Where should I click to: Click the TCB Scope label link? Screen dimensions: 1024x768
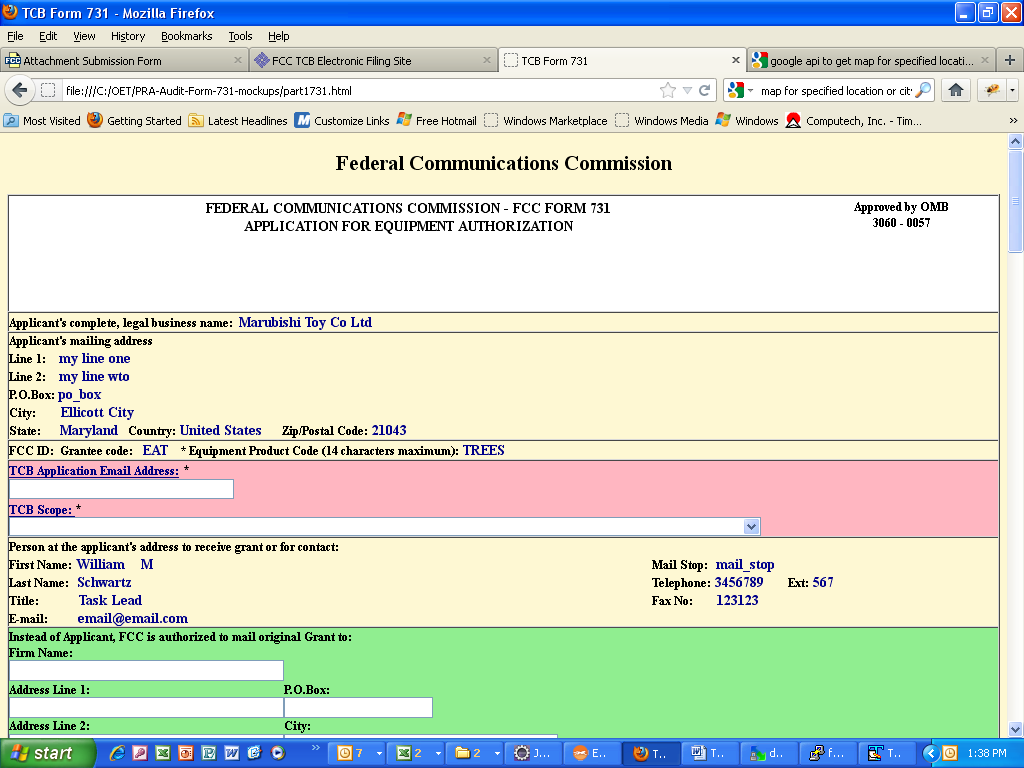(41, 510)
